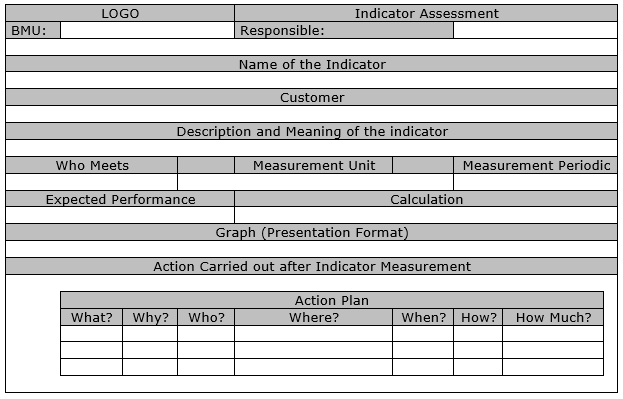Click the first empty cell under Where?
623x399 pixels.
pos(313,333)
